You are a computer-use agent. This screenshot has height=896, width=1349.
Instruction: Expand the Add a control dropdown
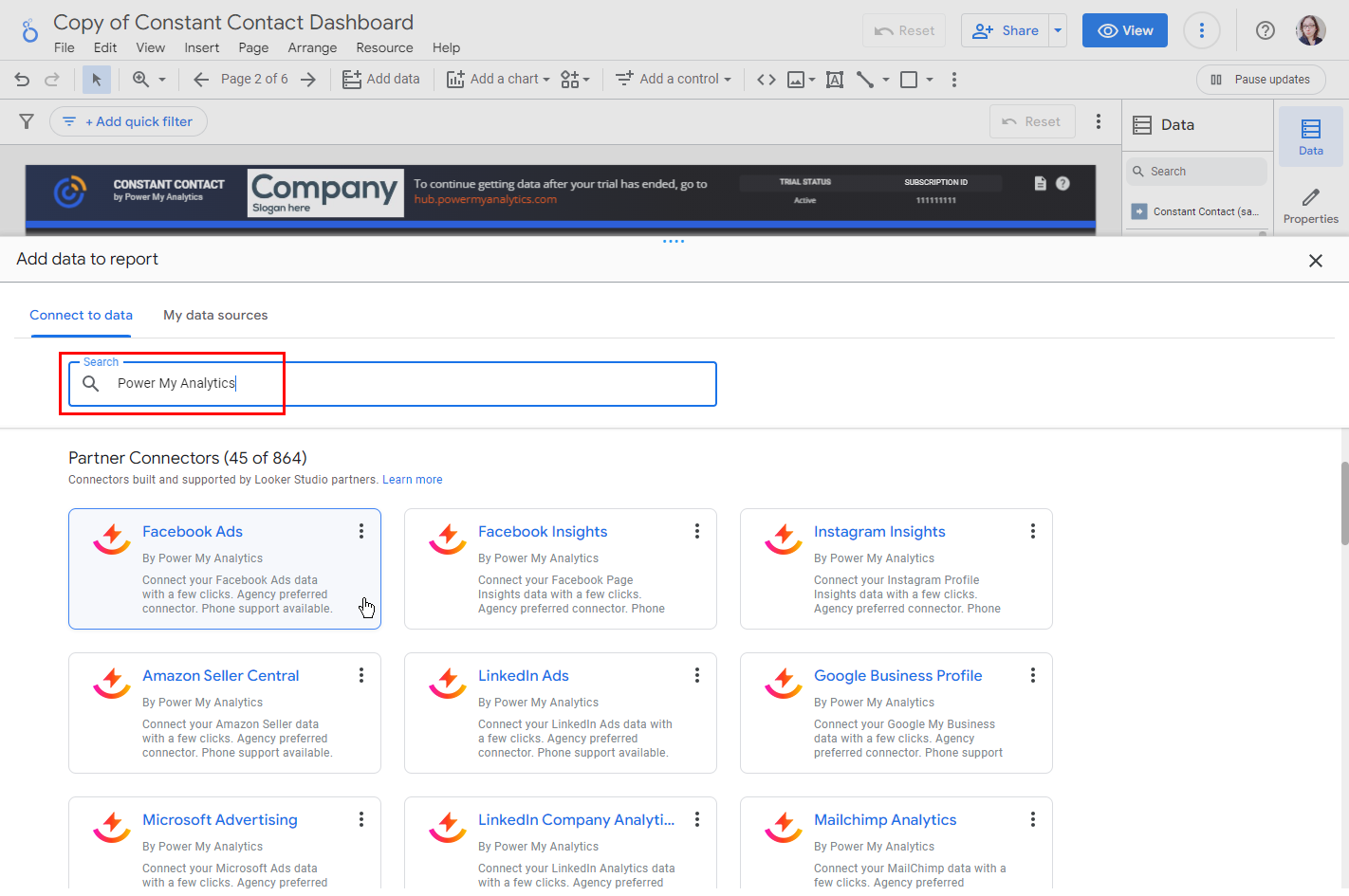(674, 80)
